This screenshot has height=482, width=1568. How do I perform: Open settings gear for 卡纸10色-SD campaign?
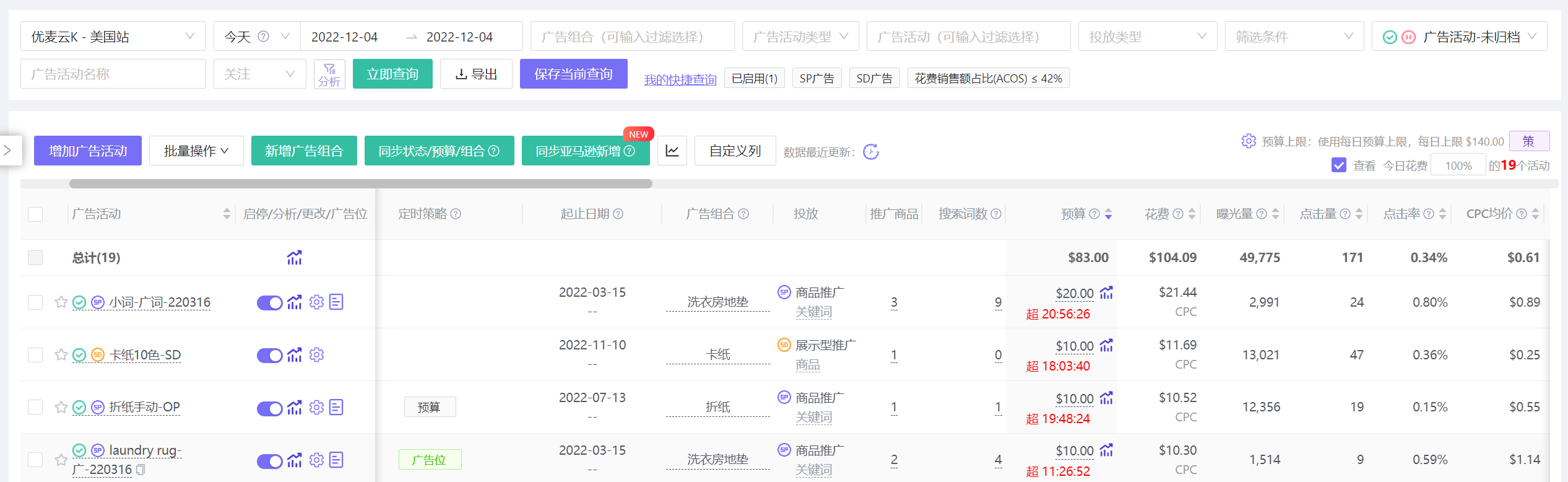(x=316, y=355)
